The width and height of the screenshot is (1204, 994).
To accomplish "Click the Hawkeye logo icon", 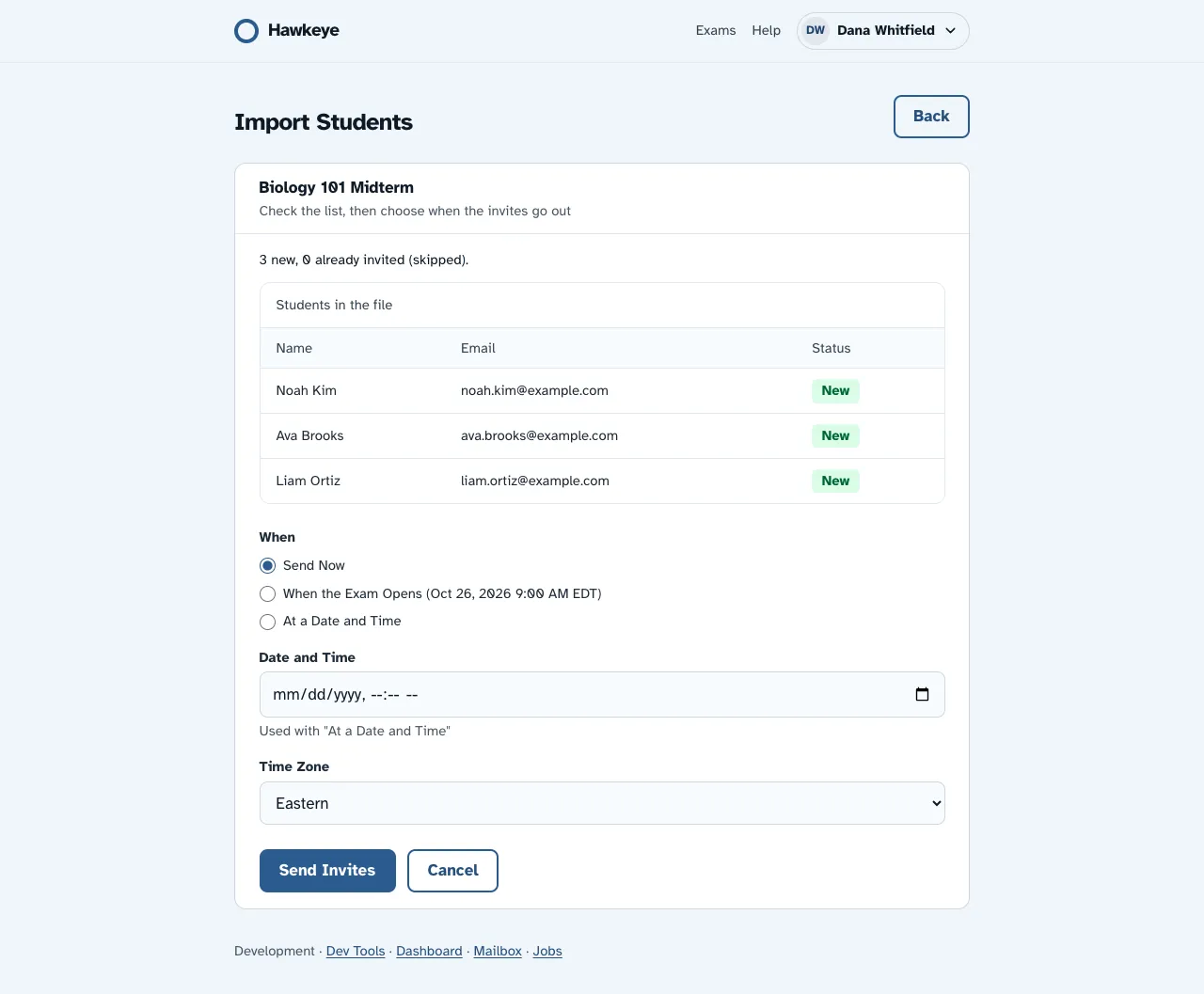I will pyautogui.click(x=246, y=31).
